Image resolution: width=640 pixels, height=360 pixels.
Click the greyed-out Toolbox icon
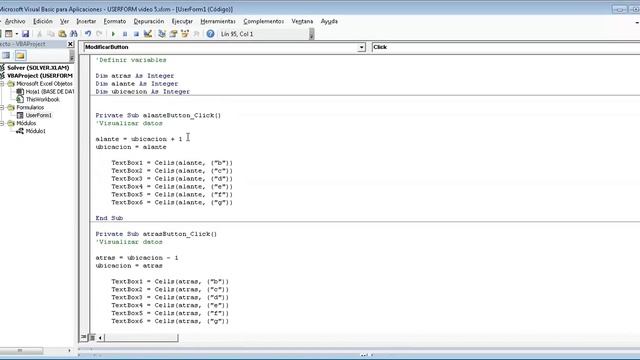point(196,34)
